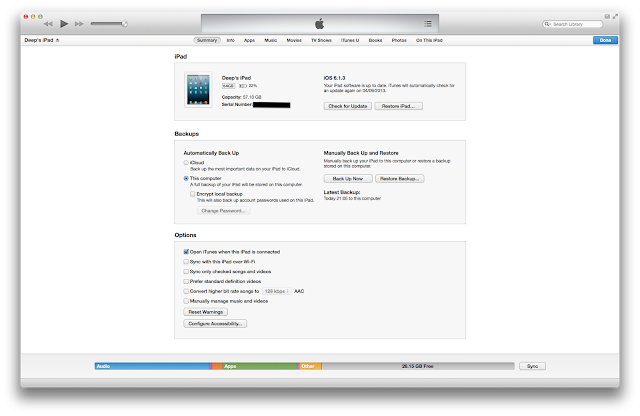Click the Apps segment of storage bar

(x=260, y=366)
